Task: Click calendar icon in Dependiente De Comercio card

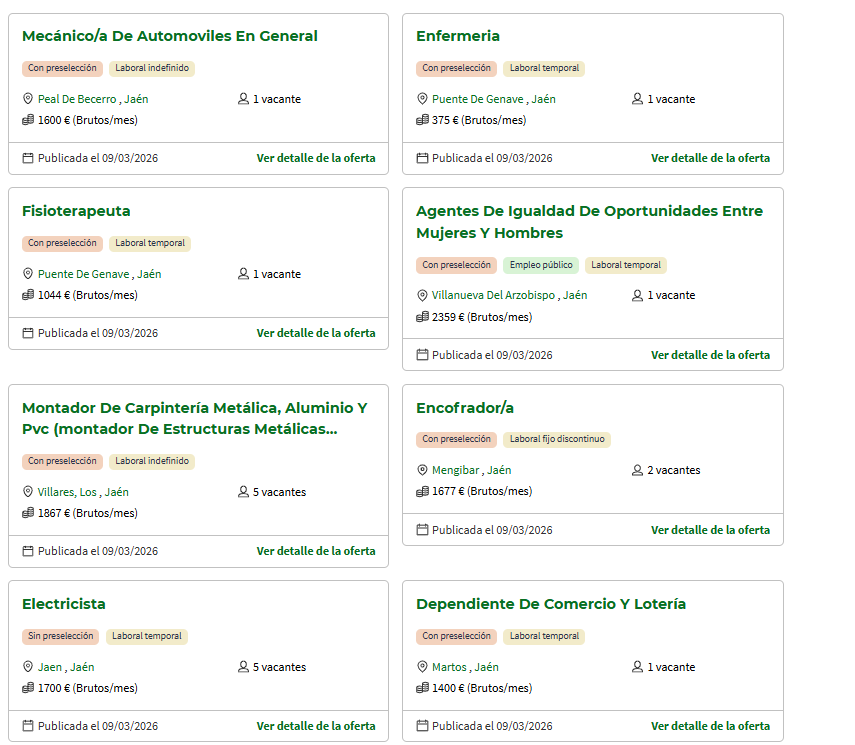Action: [x=422, y=726]
